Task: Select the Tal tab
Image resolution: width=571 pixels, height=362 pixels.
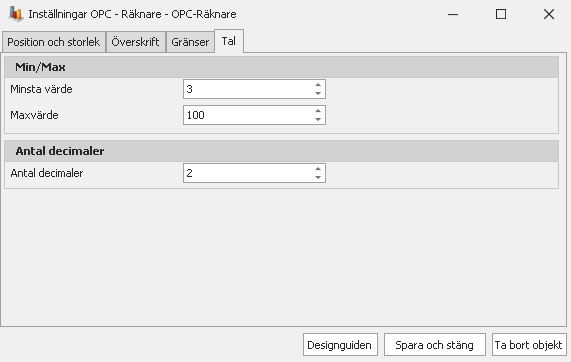Action: click(229, 41)
